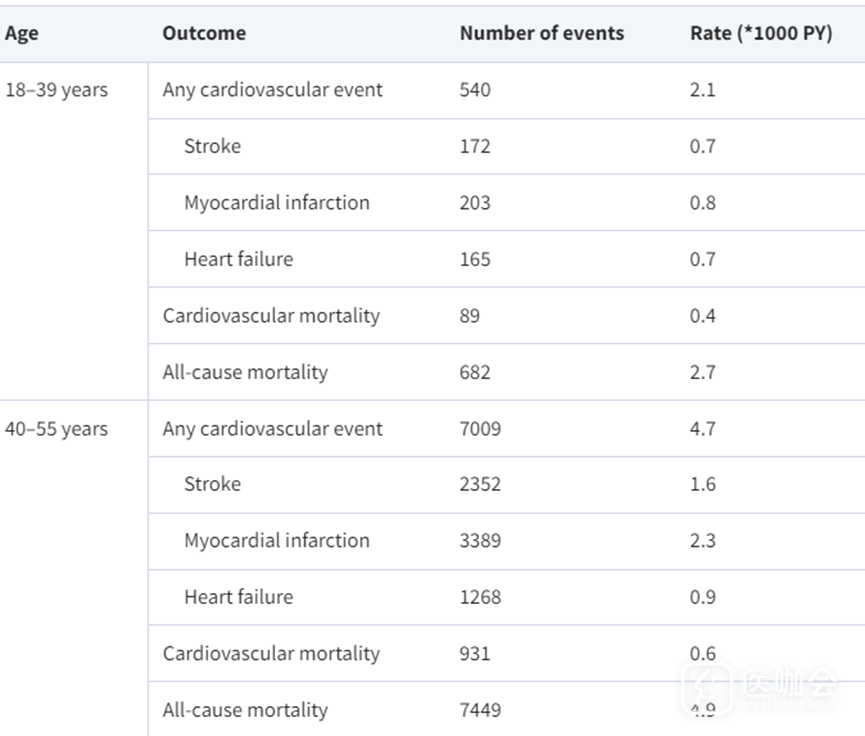Click Cardiovascular mortality in 40–55 years group

tap(271, 654)
